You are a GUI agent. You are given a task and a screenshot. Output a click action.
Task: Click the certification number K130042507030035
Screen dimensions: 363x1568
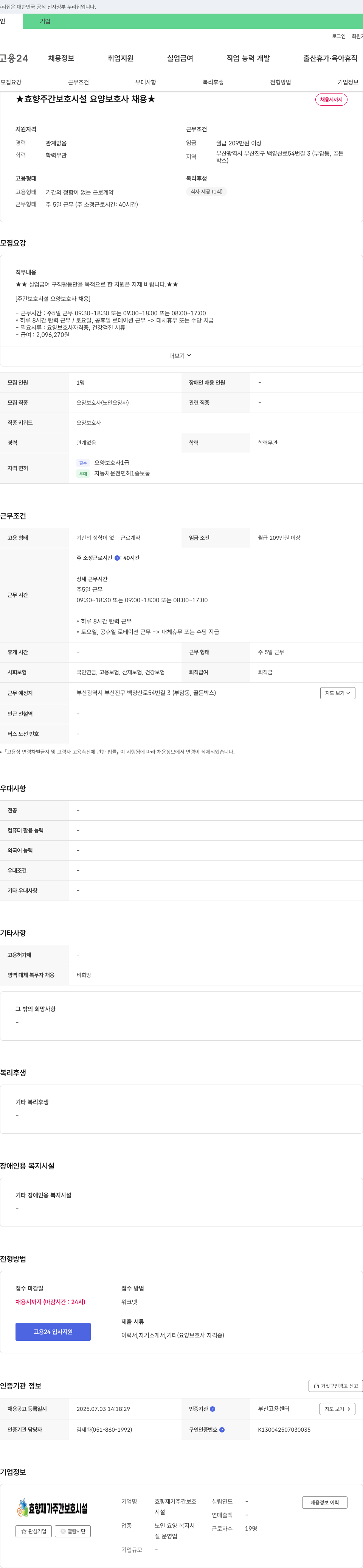pos(284,1430)
